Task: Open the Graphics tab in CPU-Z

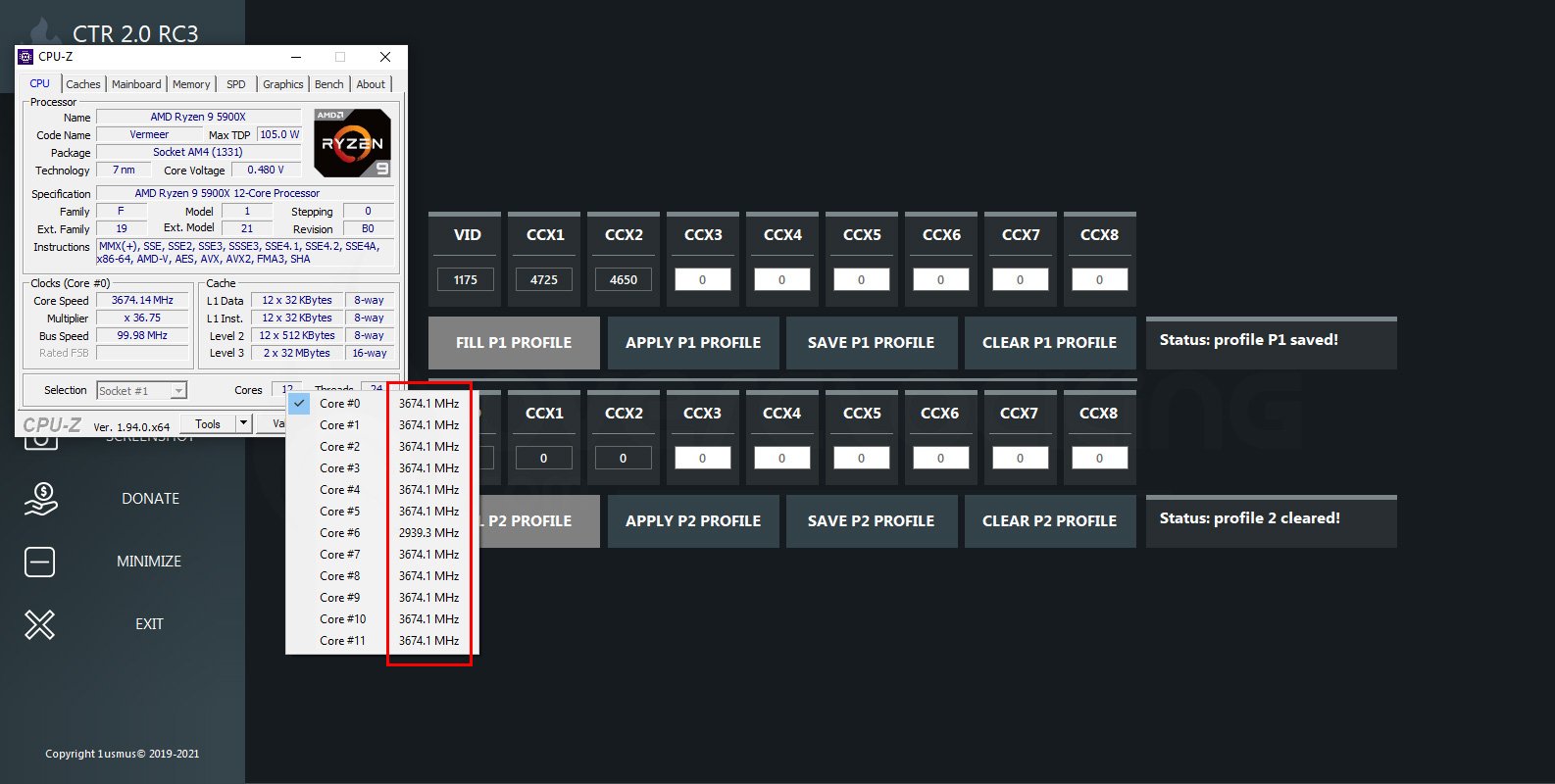Action: (283, 84)
